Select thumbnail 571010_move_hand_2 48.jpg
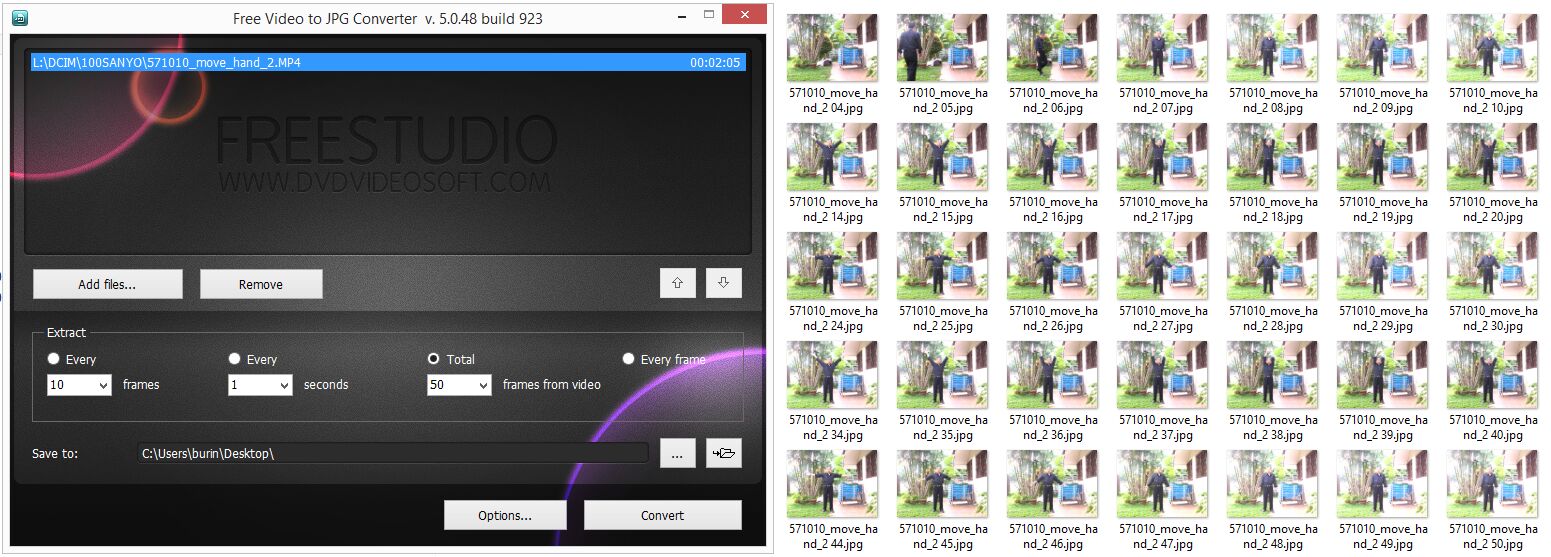The image size is (1551, 557). [x=1273, y=484]
